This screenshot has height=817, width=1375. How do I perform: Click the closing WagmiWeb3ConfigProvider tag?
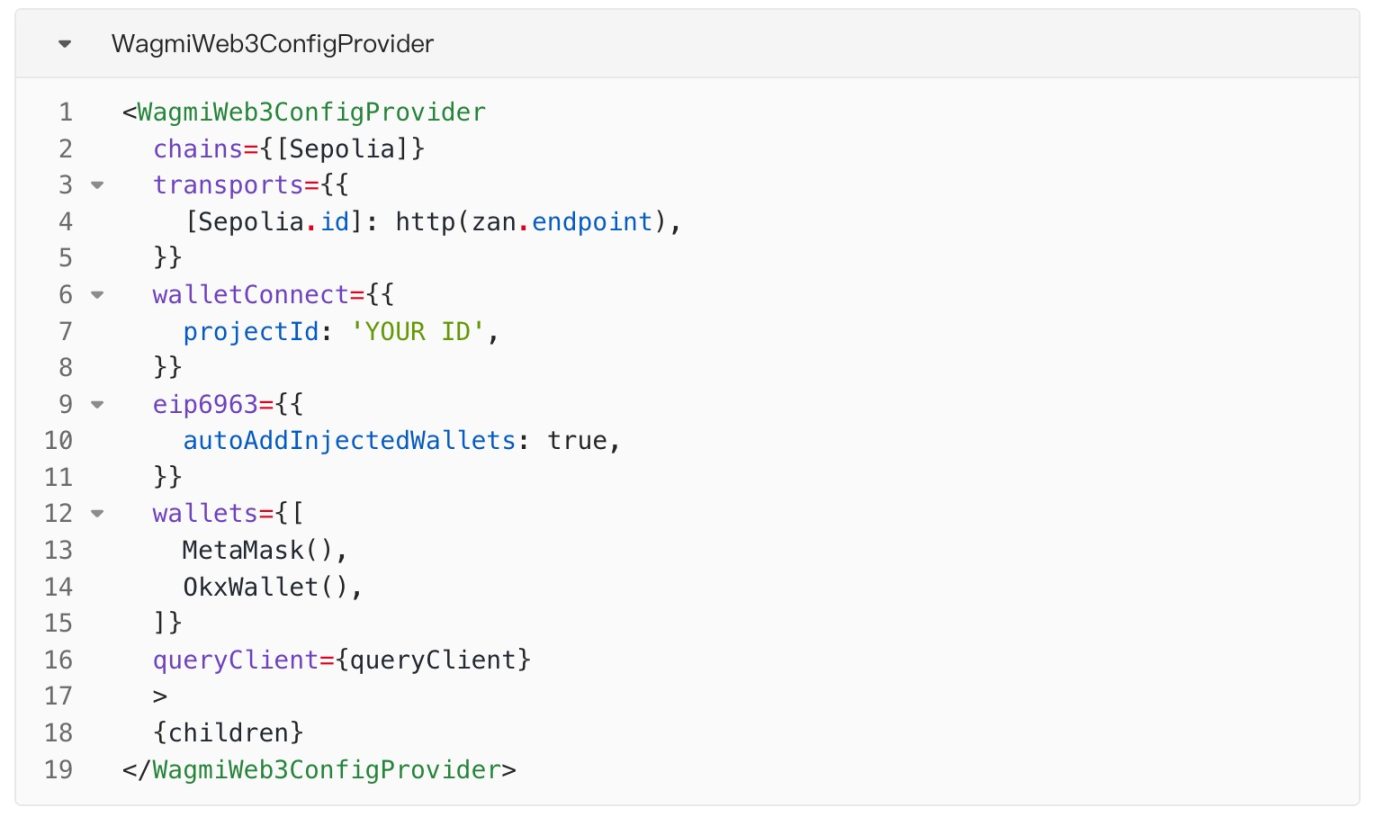pos(319,770)
